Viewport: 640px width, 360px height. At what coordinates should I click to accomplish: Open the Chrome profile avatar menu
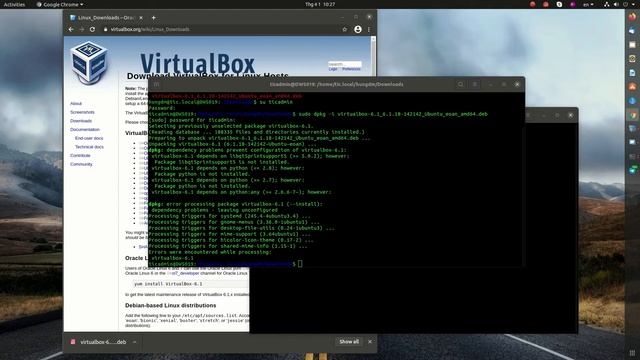pos(358,29)
